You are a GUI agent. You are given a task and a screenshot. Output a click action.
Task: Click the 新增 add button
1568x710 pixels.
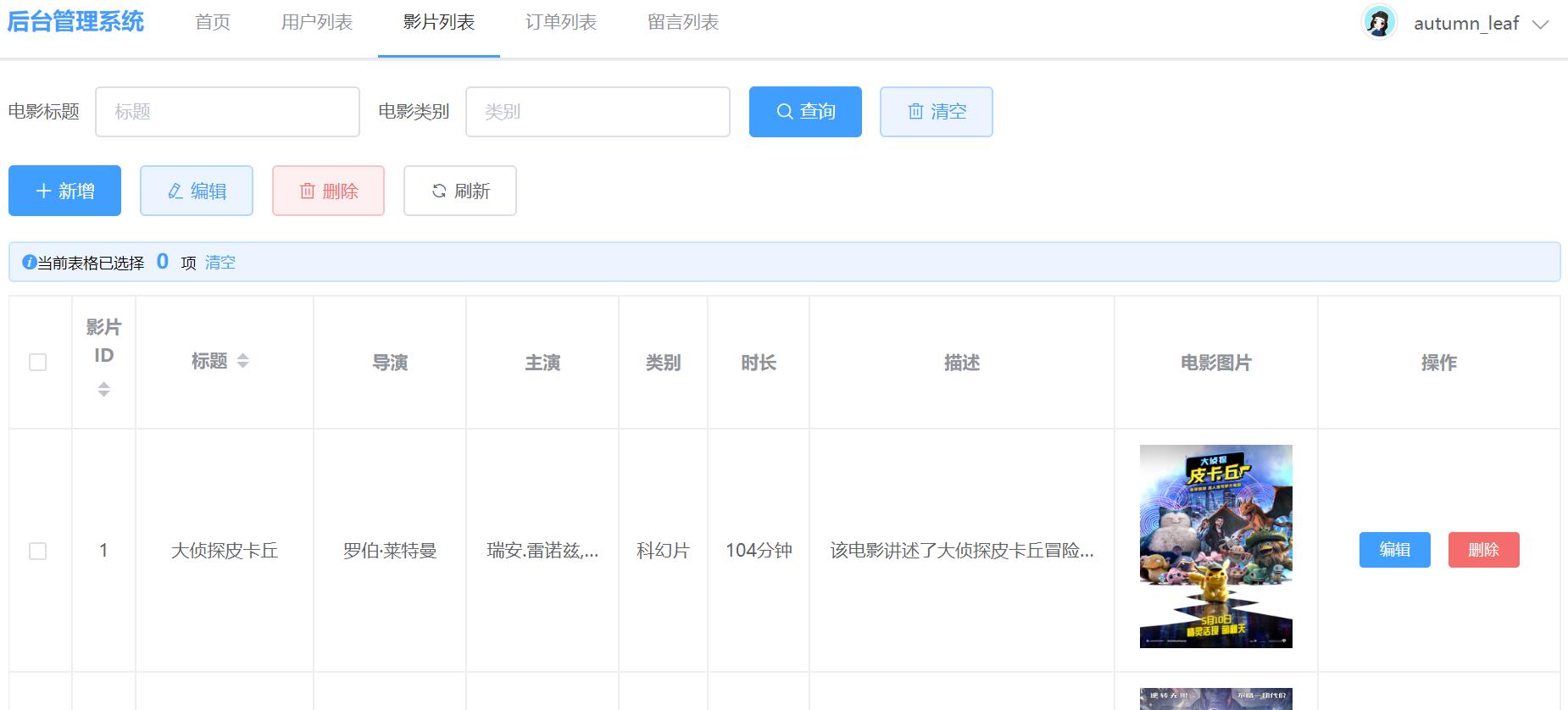pos(64,191)
